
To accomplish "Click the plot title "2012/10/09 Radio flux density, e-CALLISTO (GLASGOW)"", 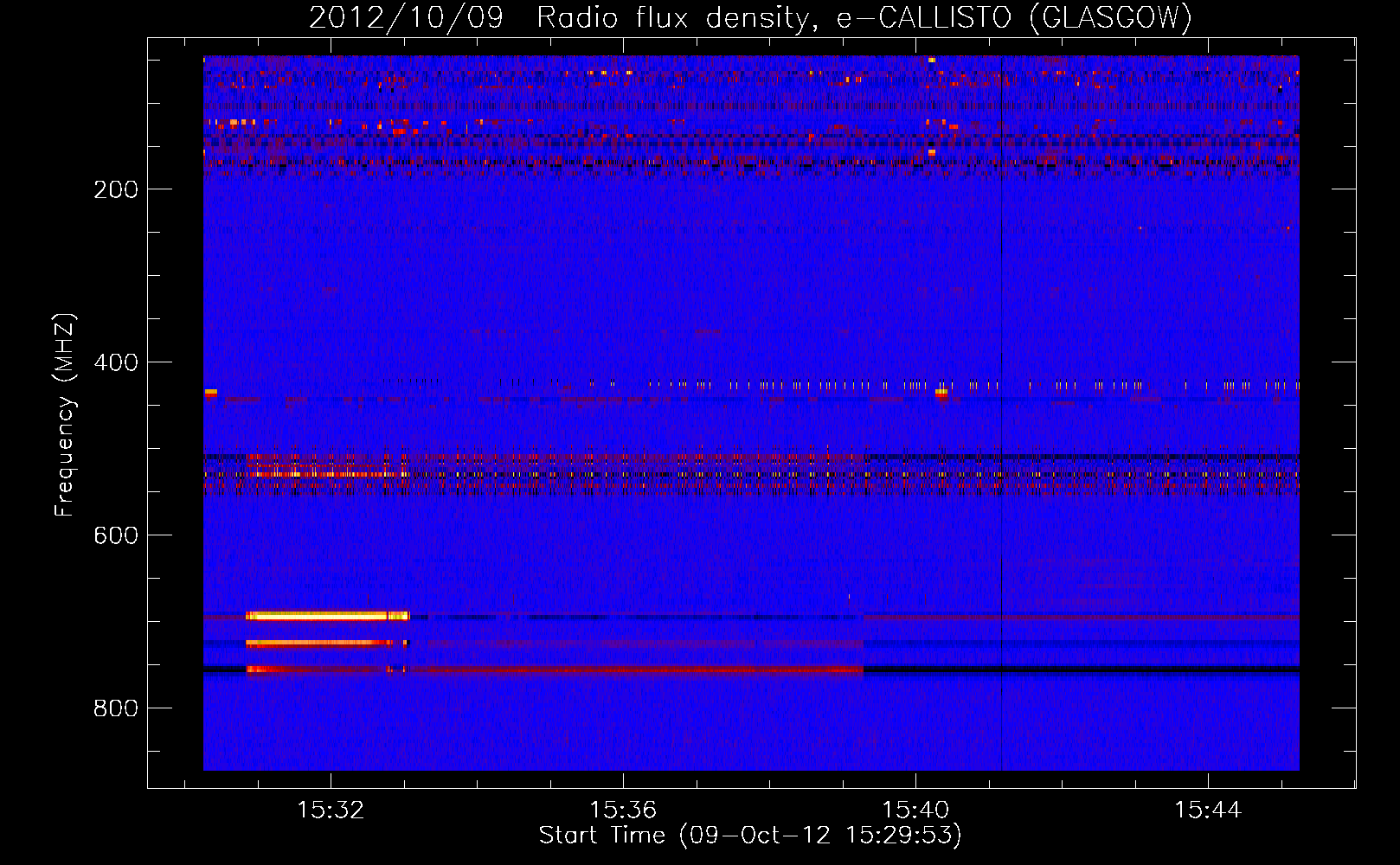I will [x=750, y=17].
